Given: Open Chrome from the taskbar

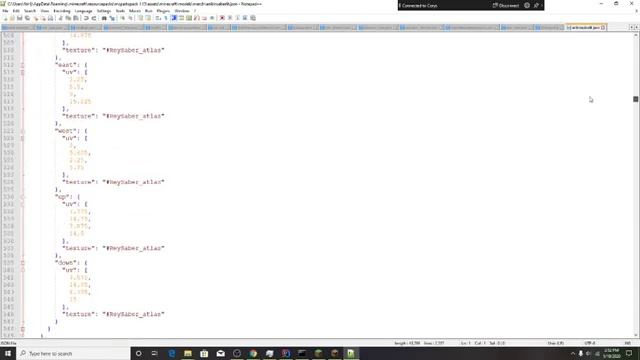Looking at the screenshot, I should [253, 353].
